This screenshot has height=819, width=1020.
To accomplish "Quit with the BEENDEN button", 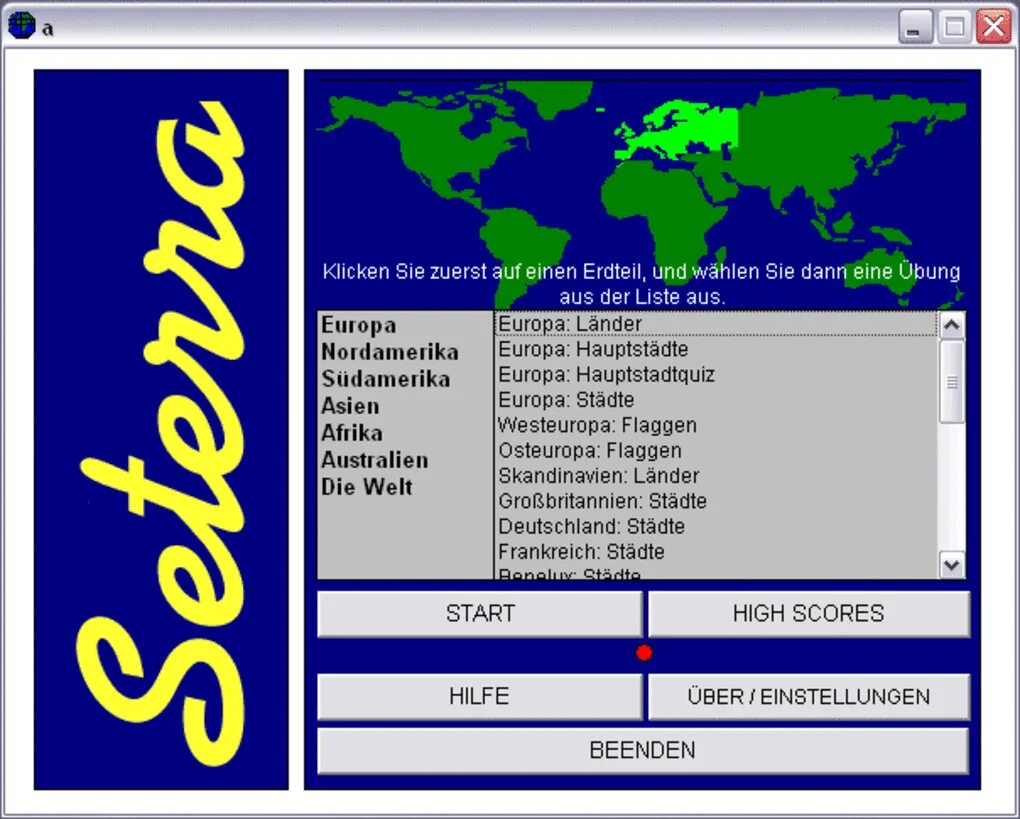I will [x=643, y=750].
